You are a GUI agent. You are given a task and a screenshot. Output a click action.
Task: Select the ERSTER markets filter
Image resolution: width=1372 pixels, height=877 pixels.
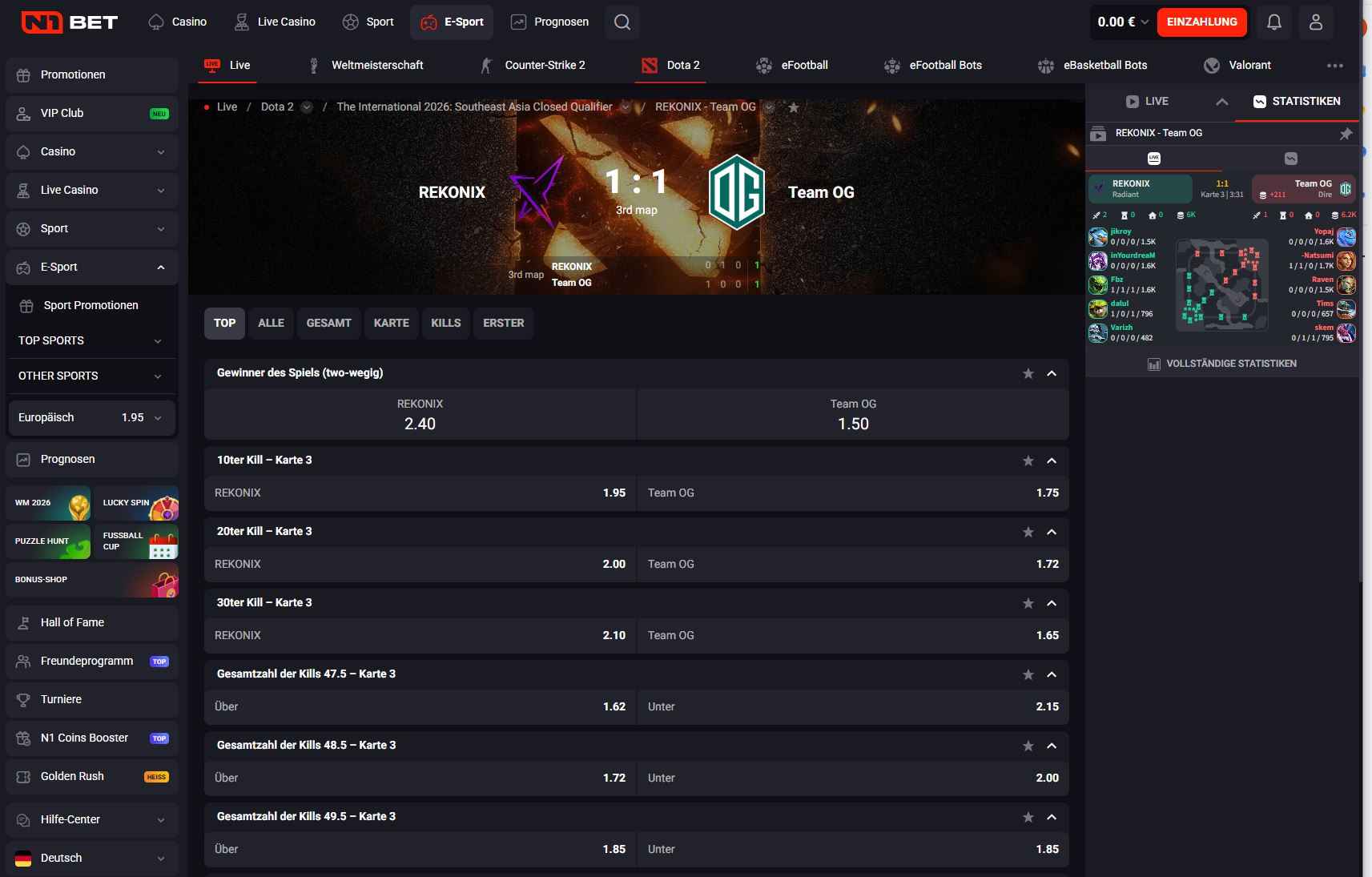pos(503,324)
